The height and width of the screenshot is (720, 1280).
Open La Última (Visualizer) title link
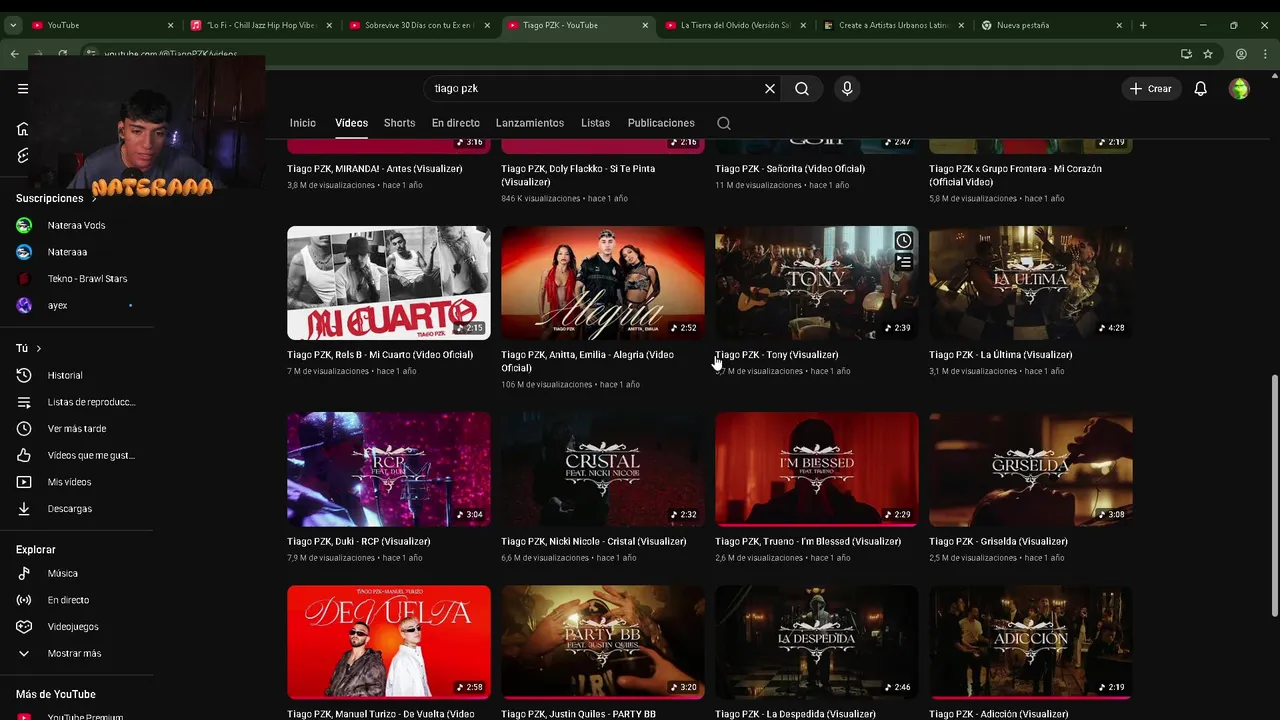1000,355
